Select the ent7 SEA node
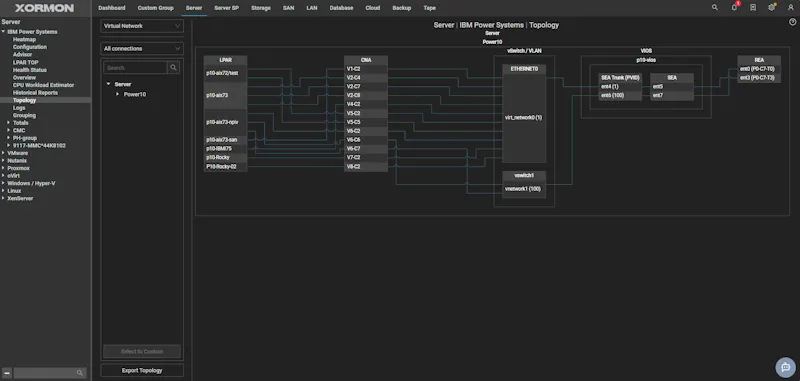Screen dimensions: 800x381 click(671, 95)
